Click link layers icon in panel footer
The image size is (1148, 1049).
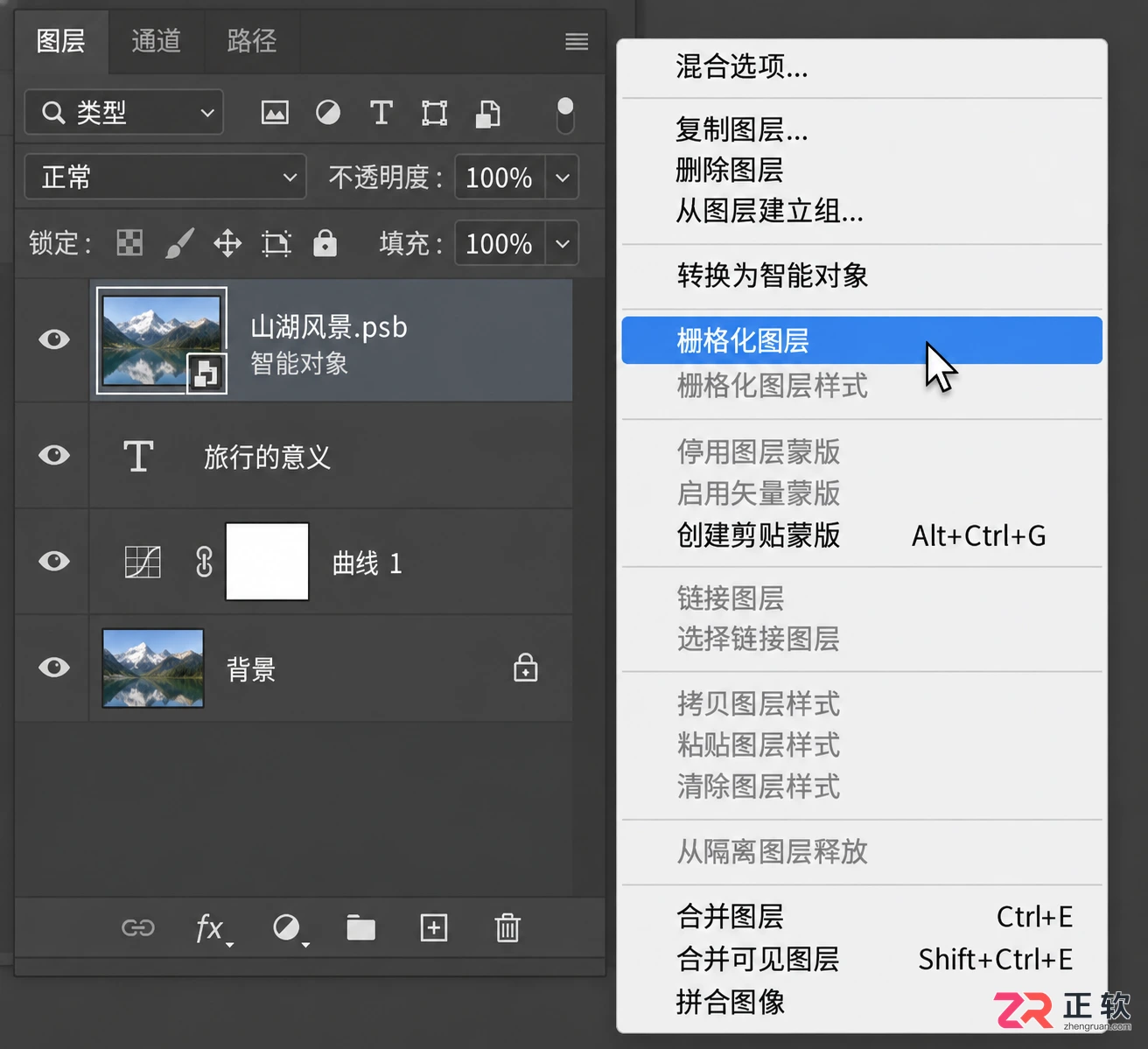coord(138,927)
